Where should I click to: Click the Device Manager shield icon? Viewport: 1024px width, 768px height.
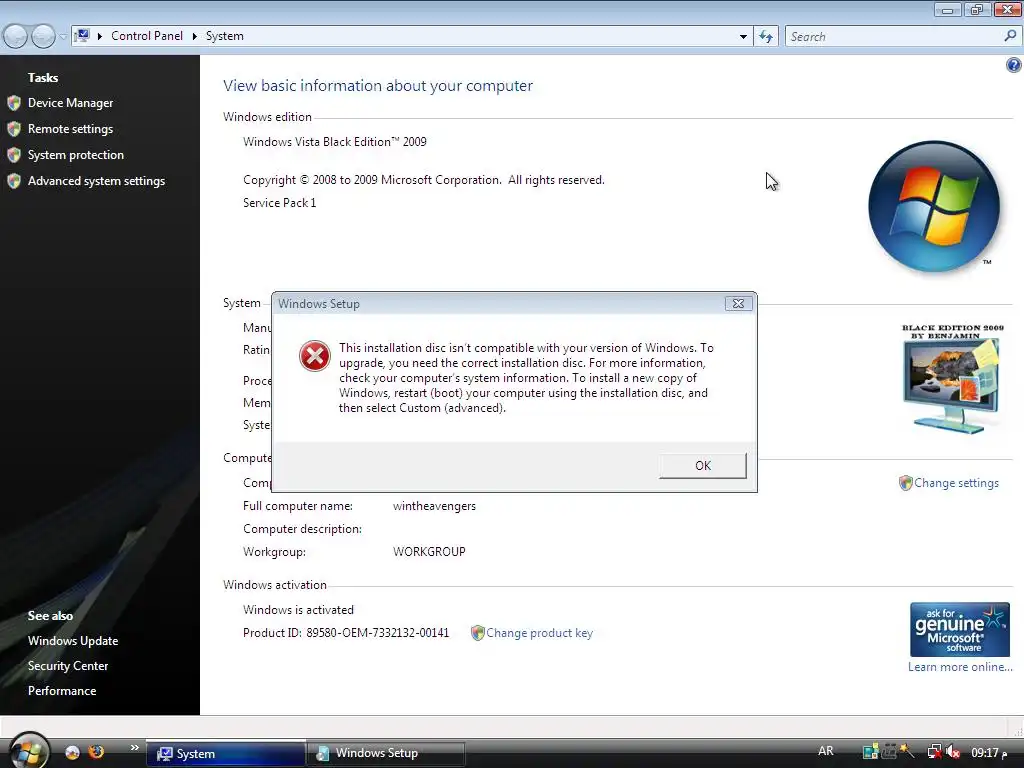[14, 103]
